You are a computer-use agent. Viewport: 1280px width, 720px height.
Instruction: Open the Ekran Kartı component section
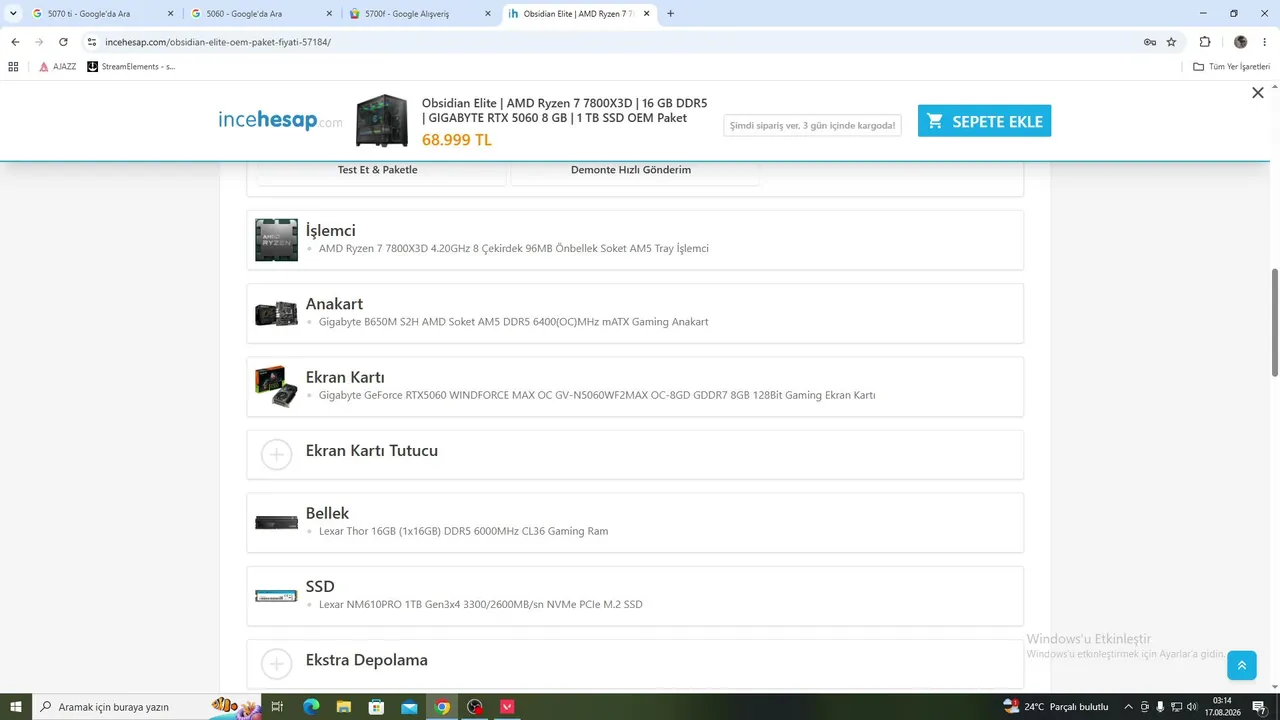coord(635,386)
